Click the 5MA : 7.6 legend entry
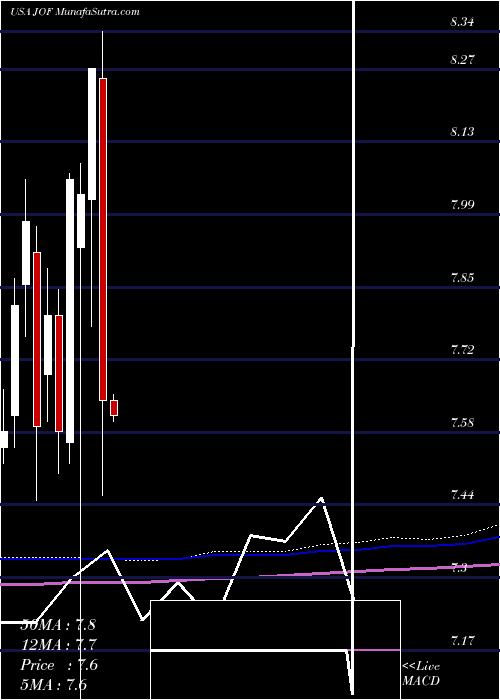Image resolution: width=500 pixels, height=700 pixels. point(54,685)
